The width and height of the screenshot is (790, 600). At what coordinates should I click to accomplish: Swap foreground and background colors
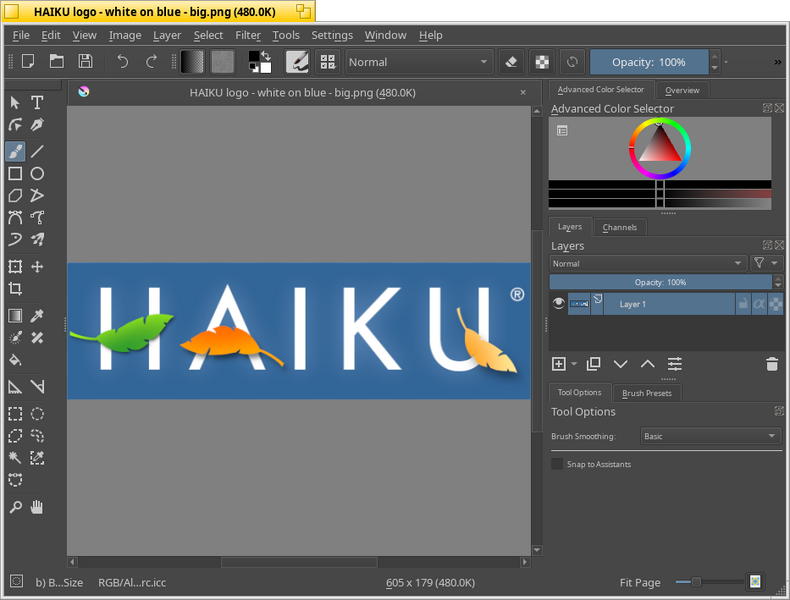[x=266, y=55]
